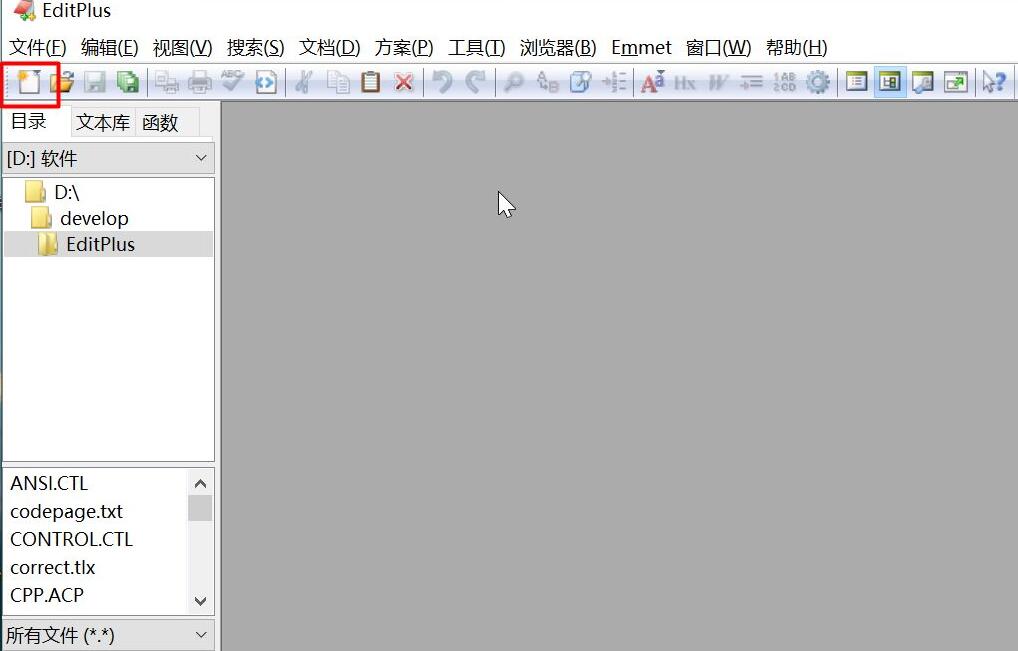
Task: Select CONTROL.CTL in the file list
Action: coord(71,539)
